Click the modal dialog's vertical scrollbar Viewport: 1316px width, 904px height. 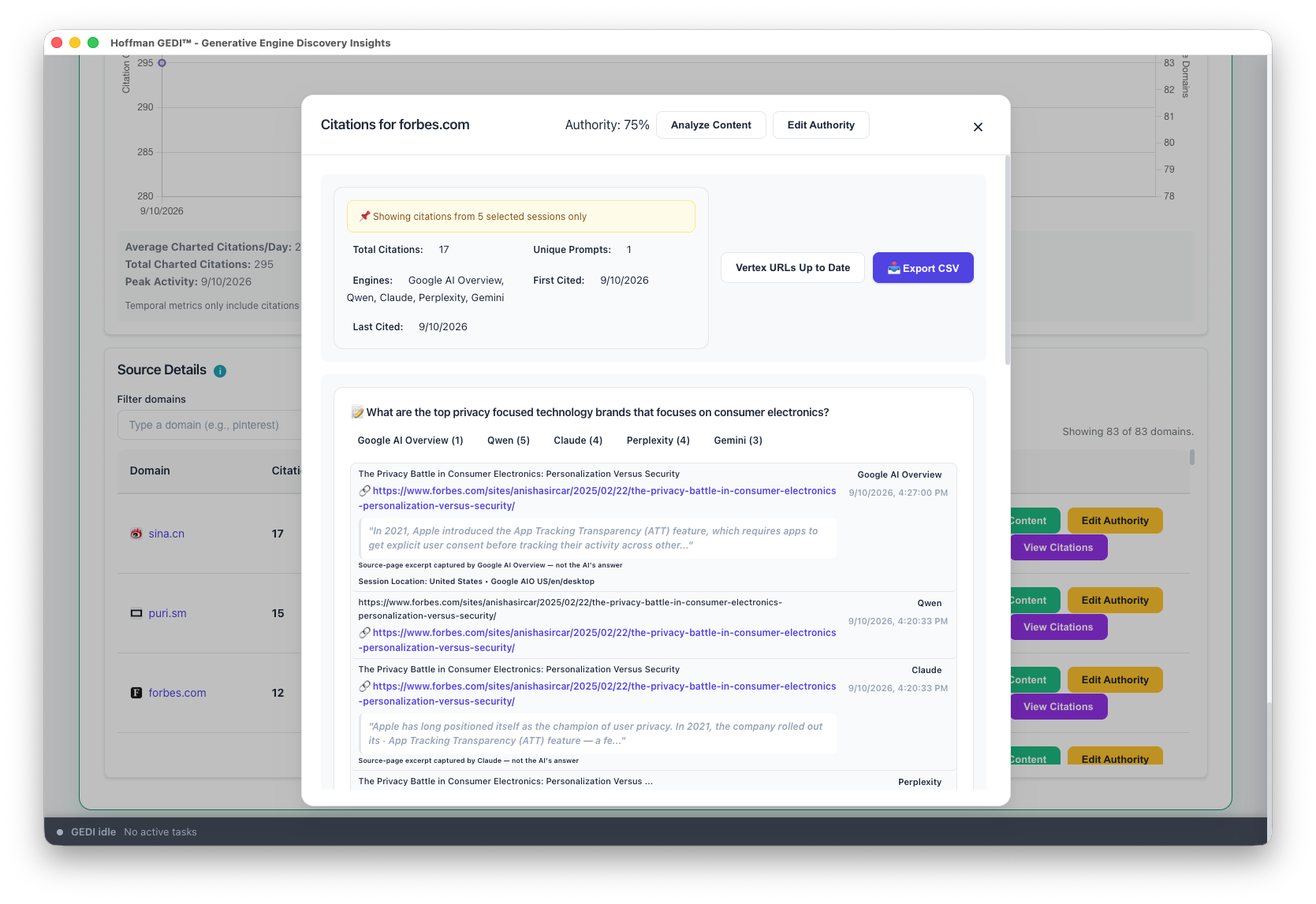(x=1007, y=260)
